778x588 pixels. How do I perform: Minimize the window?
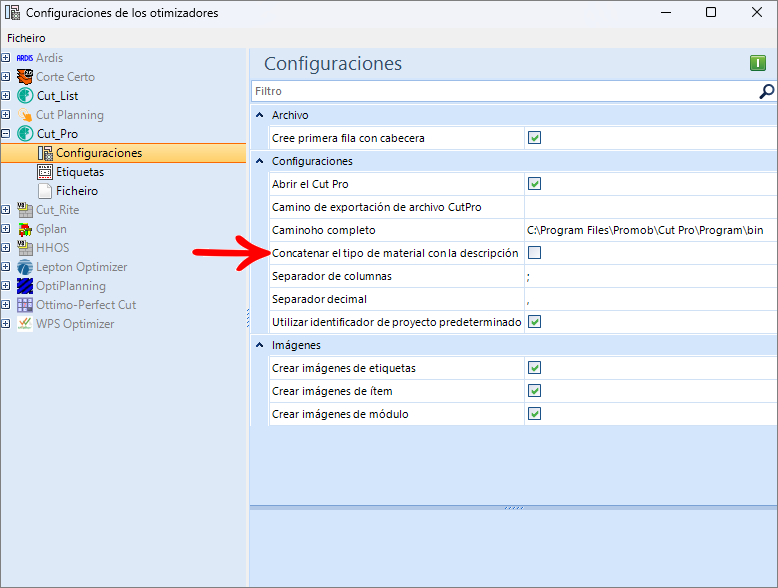(666, 12)
